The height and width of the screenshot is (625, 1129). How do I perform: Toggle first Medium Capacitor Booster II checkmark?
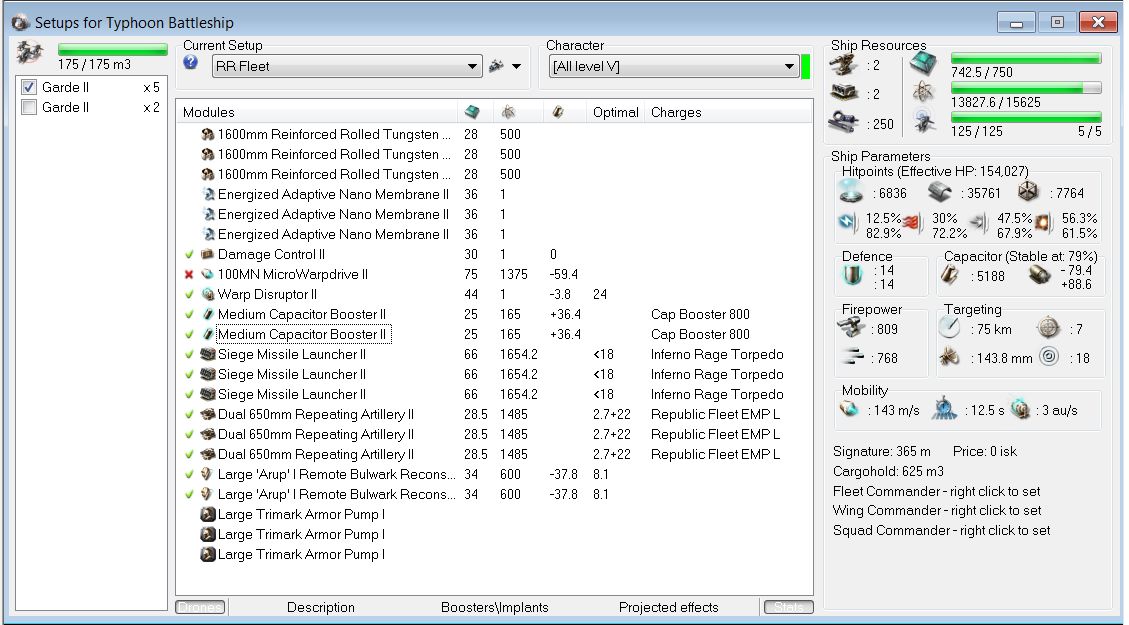(189, 314)
